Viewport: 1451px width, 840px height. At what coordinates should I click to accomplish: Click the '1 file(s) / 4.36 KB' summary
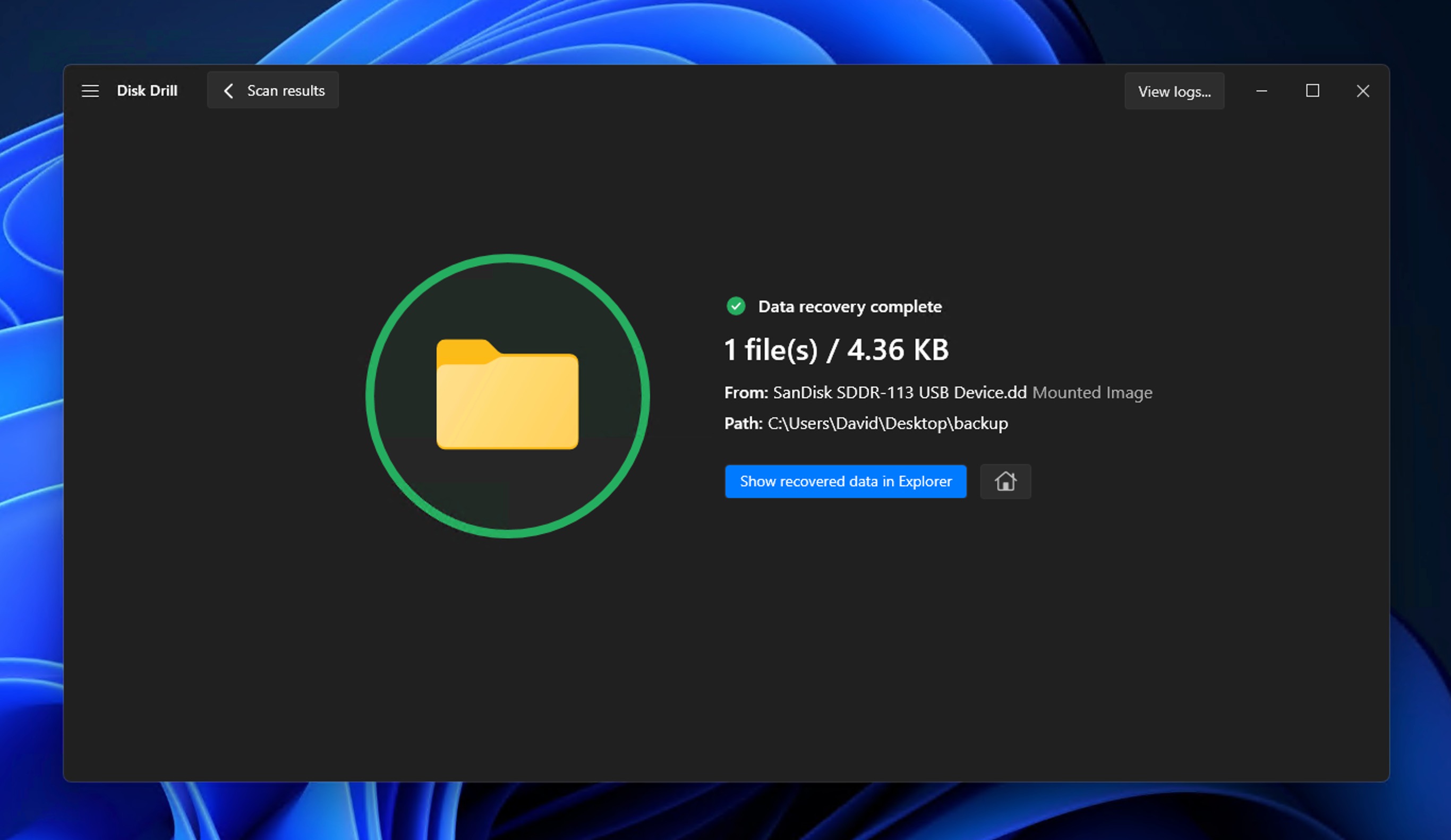click(836, 350)
